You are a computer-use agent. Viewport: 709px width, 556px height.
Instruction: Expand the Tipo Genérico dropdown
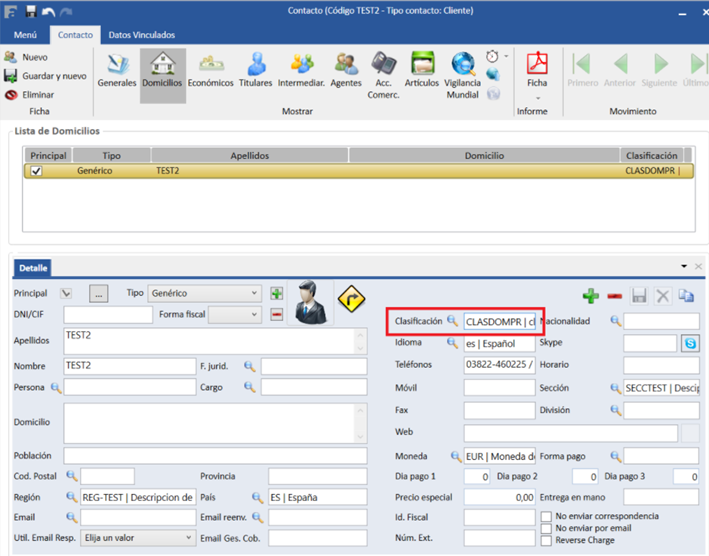254,294
